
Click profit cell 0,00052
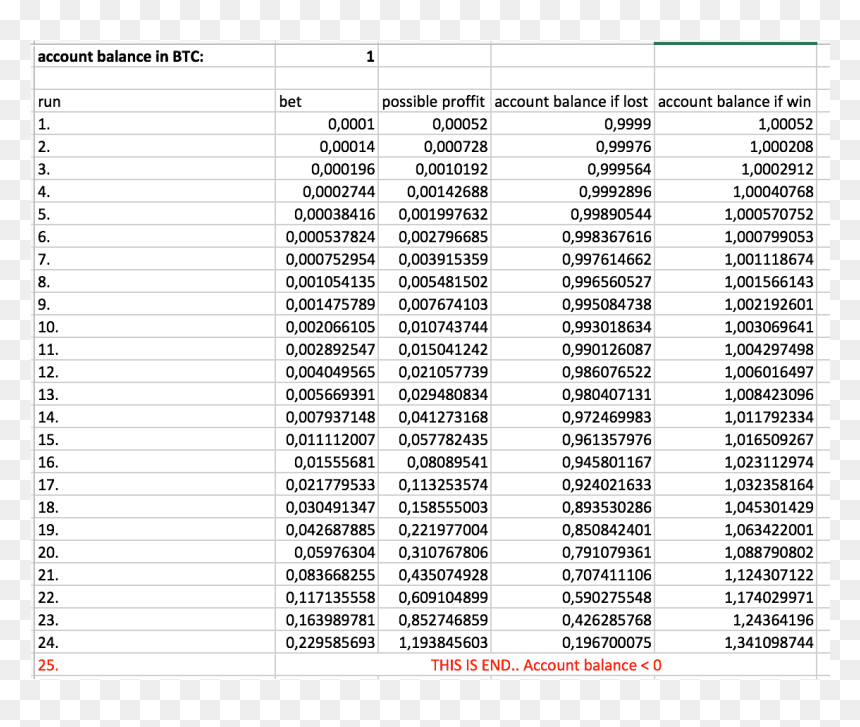pos(434,124)
